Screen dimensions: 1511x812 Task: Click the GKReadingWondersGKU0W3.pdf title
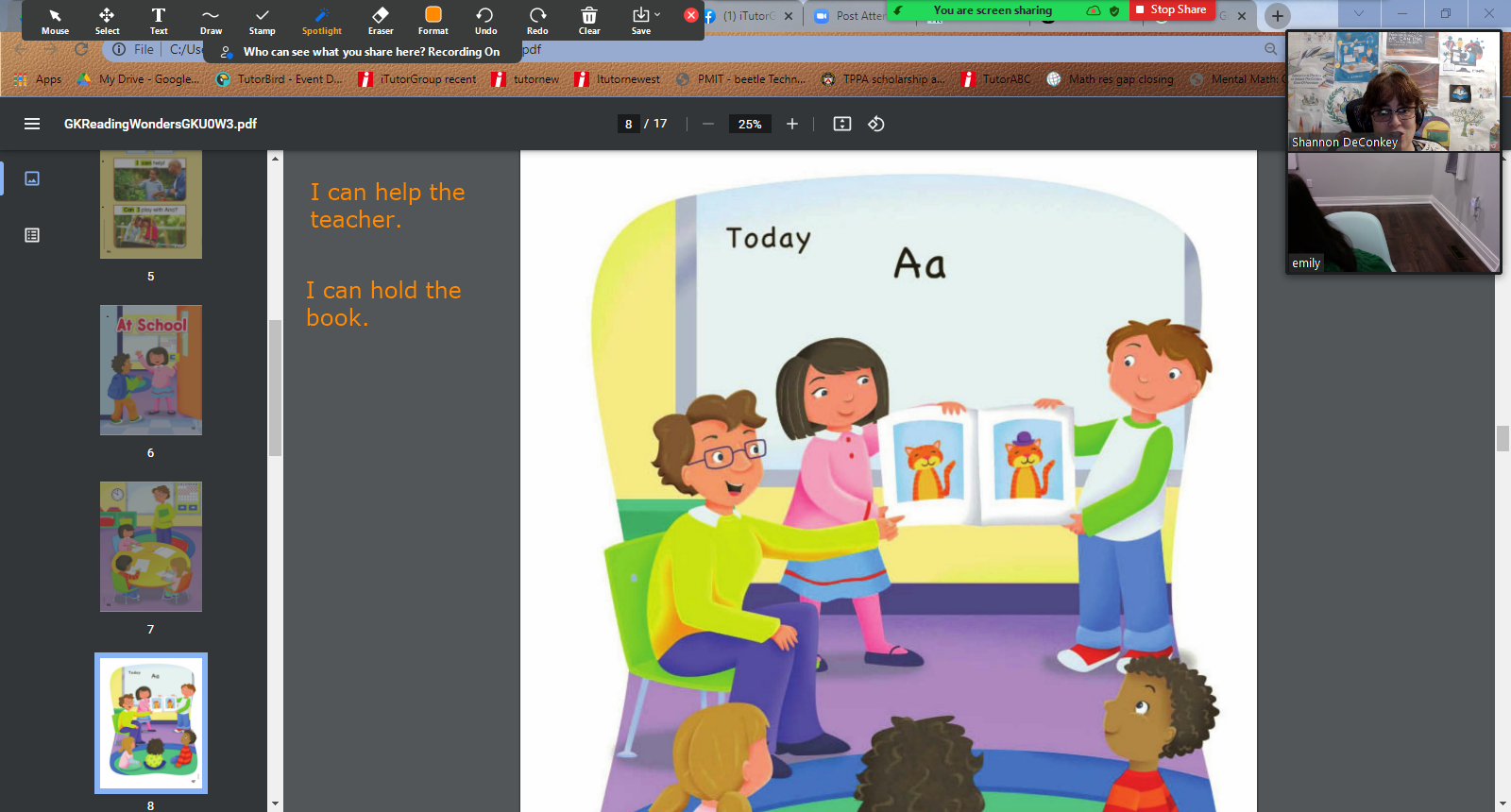pyautogui.click(x=161, y=124)
